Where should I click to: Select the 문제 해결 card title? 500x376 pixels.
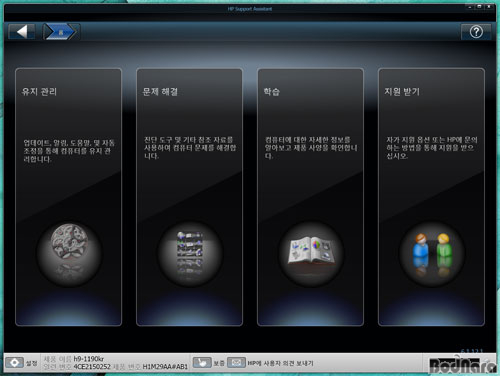pyautogui.click(x=160, y=92)
